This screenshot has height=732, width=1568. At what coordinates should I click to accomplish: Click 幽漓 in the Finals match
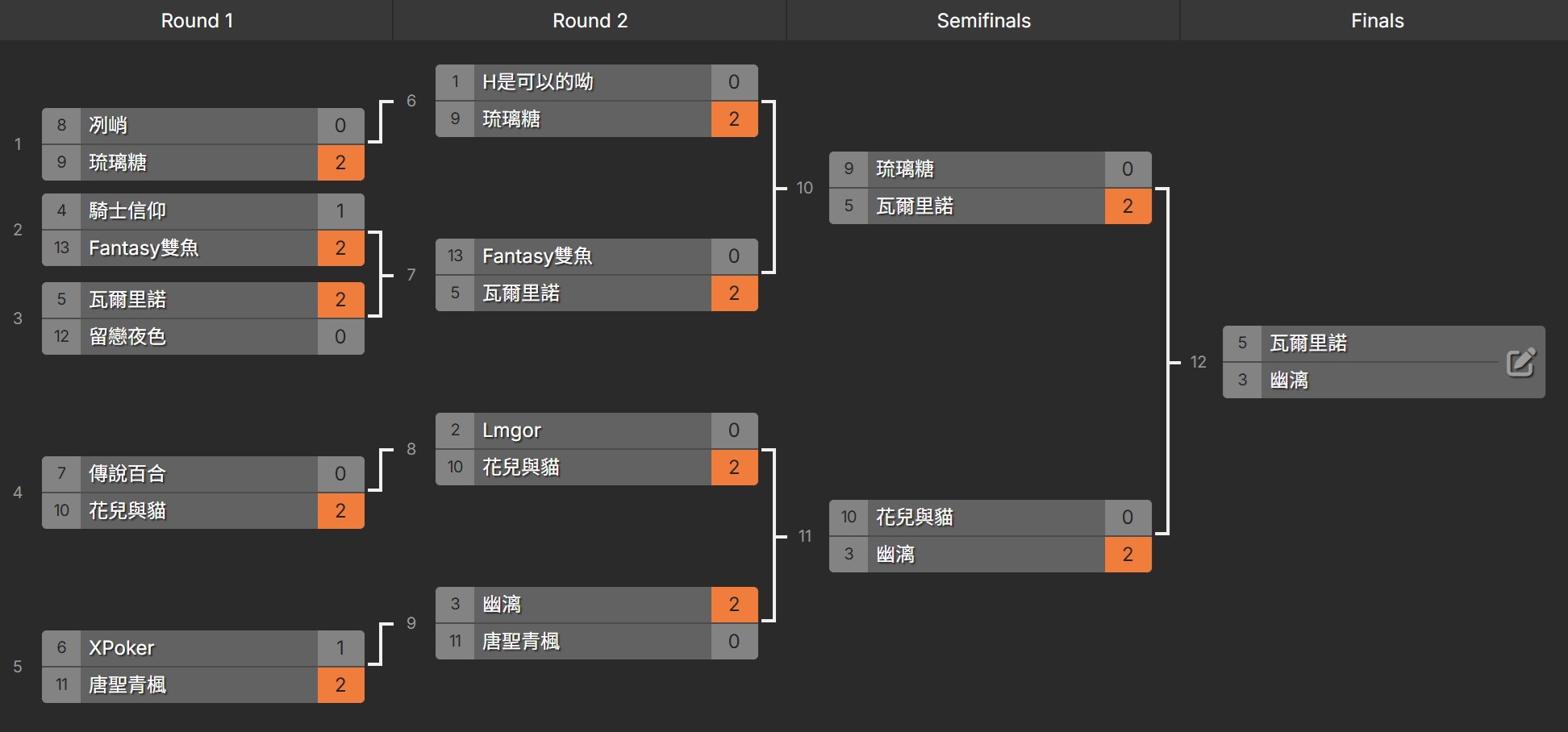[x=1289, y=381]
